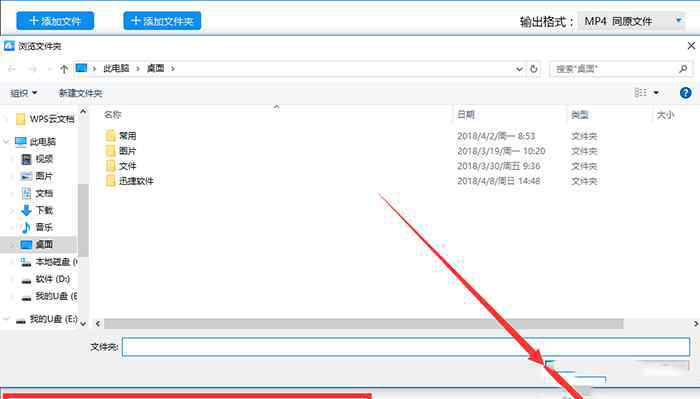Click the 2018/4/2 date of 常用
The width and height of the screenshot is (700, 399).
[496, 136]
